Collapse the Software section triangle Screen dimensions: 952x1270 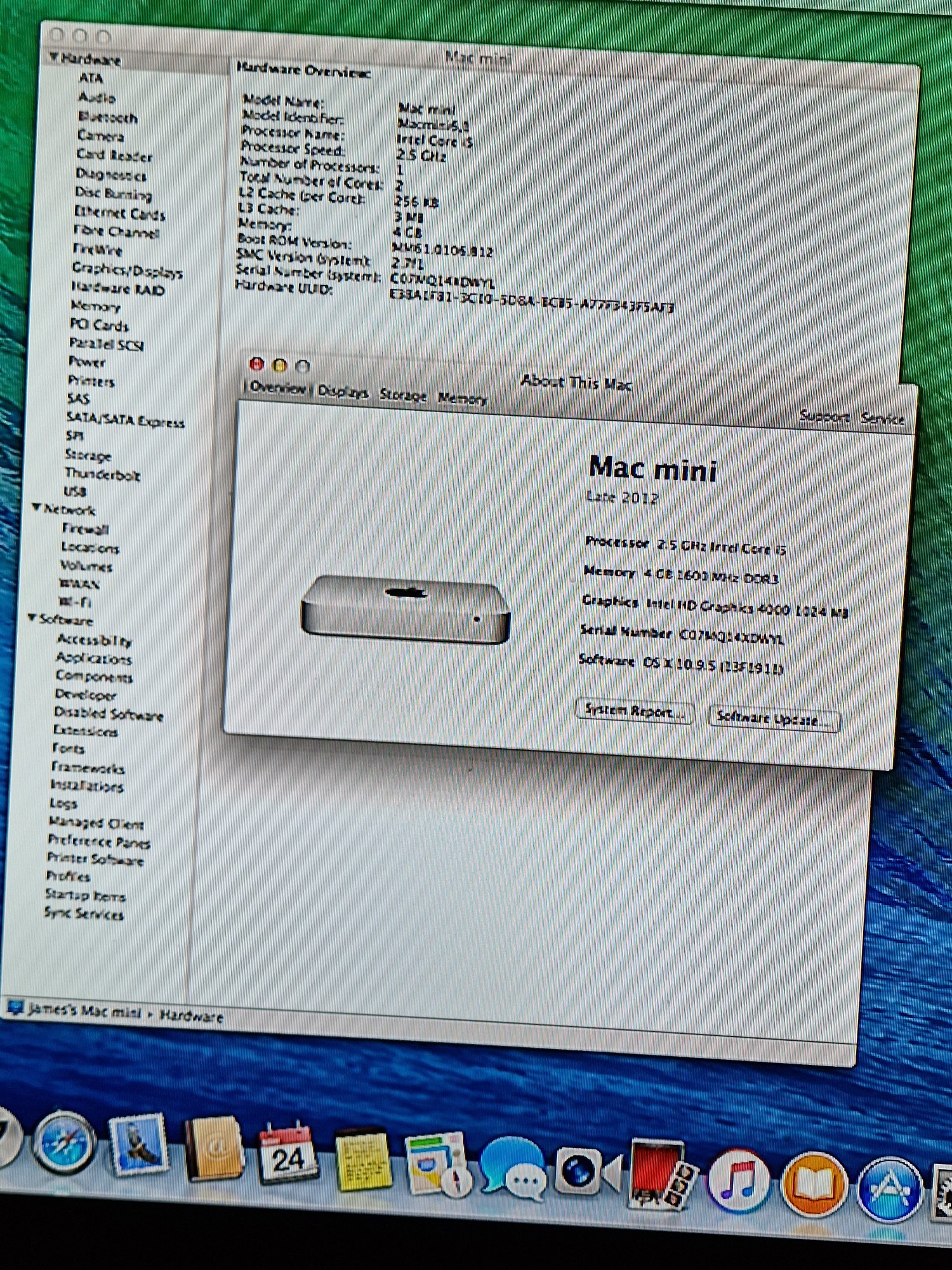pyautogui.click(x=32, y=617)
